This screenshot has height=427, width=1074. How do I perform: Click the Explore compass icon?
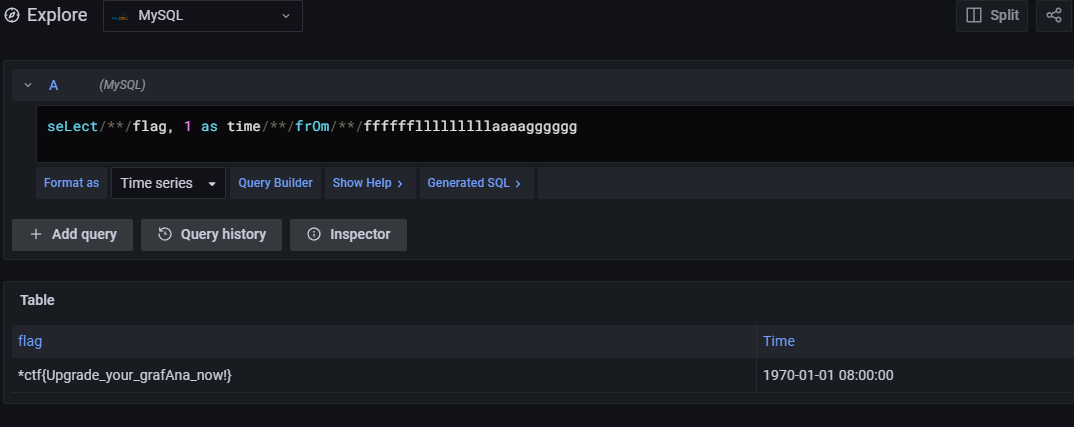click(x=12, y=16)
